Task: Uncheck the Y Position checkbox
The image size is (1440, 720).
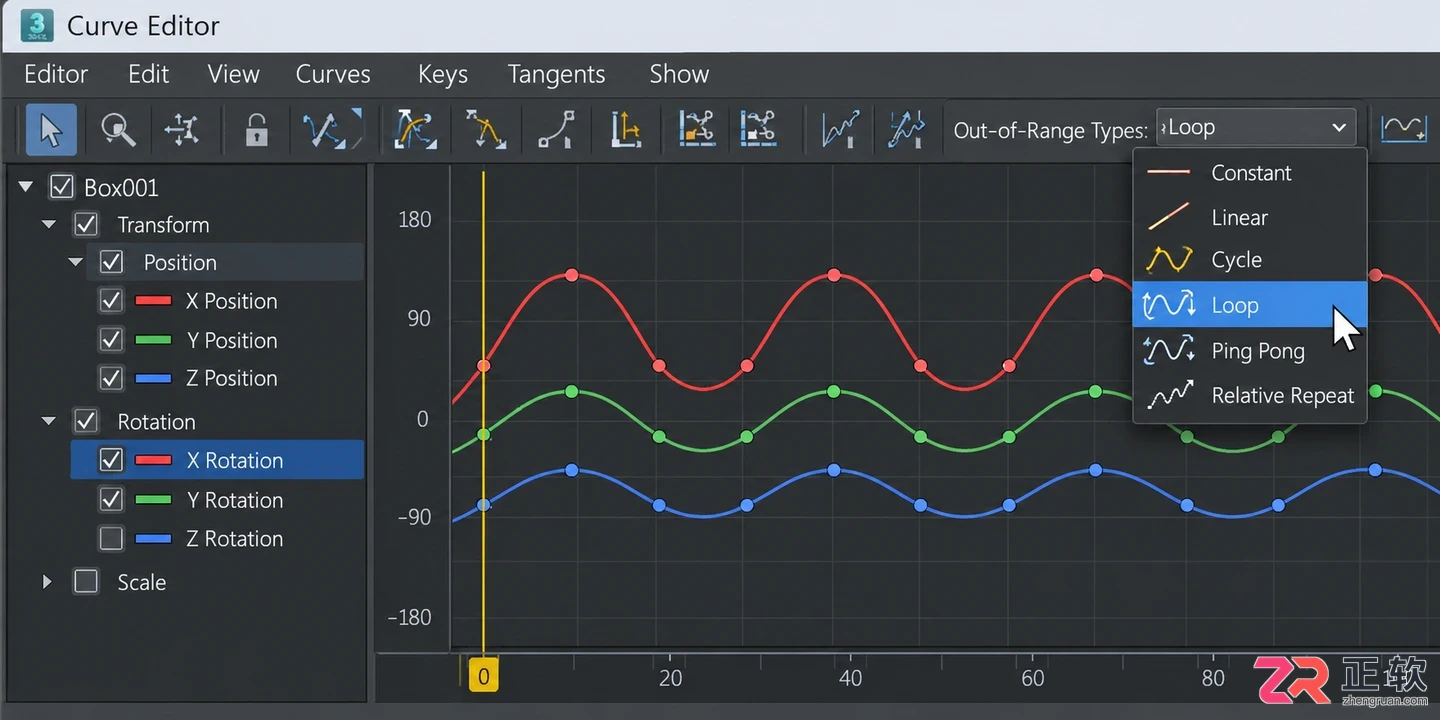Action: coord(111,340)
